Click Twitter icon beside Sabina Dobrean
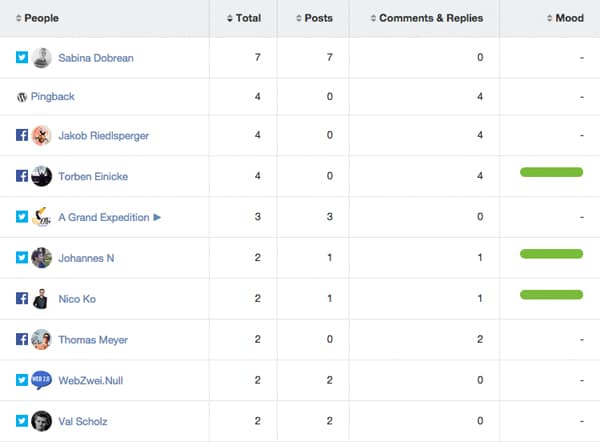Image resolution: width=600 pixels, height=442 pixels. (22, 57)
